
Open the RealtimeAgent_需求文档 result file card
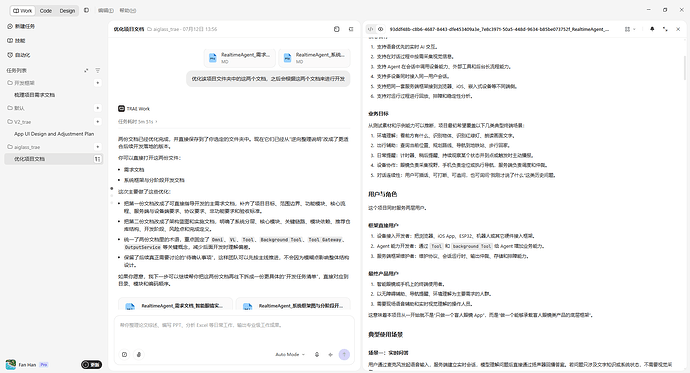tap(175, 305)
